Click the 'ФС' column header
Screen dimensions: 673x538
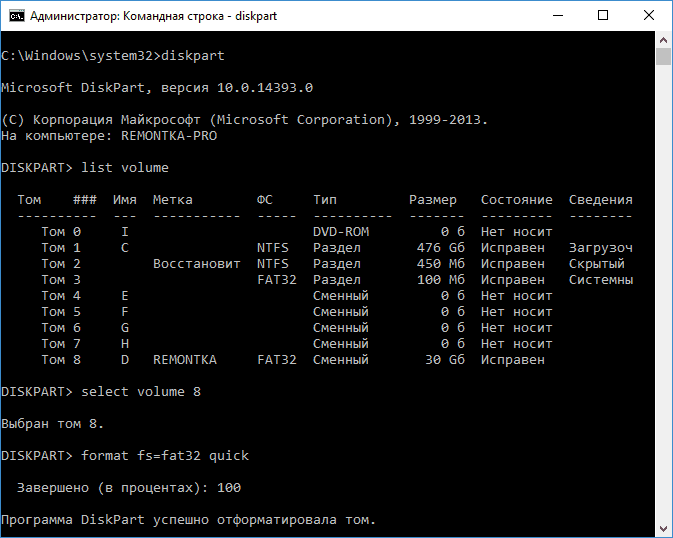(x=264, y=200)
